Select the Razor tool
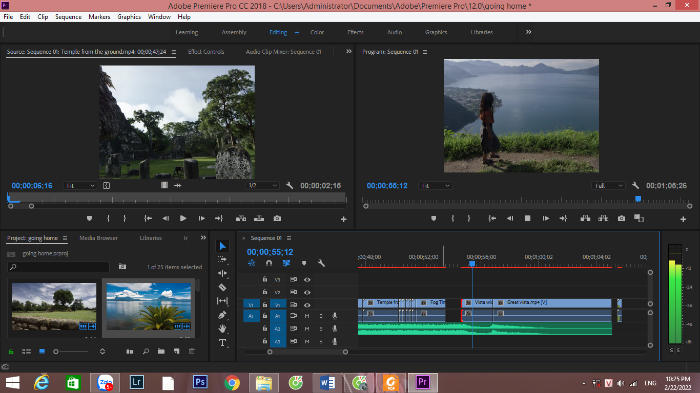The height and width of the screenshot is (393, 700). (222, 287)
